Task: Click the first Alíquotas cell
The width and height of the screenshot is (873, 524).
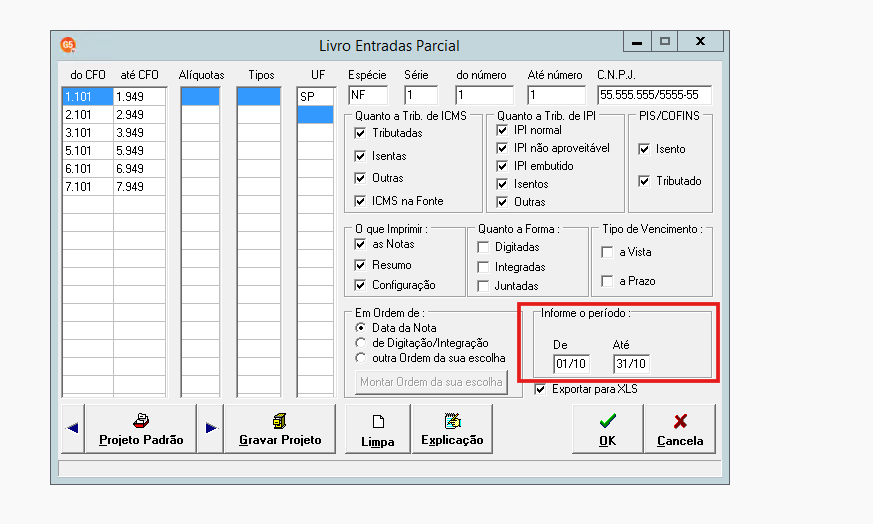Action: click(200, 96)
